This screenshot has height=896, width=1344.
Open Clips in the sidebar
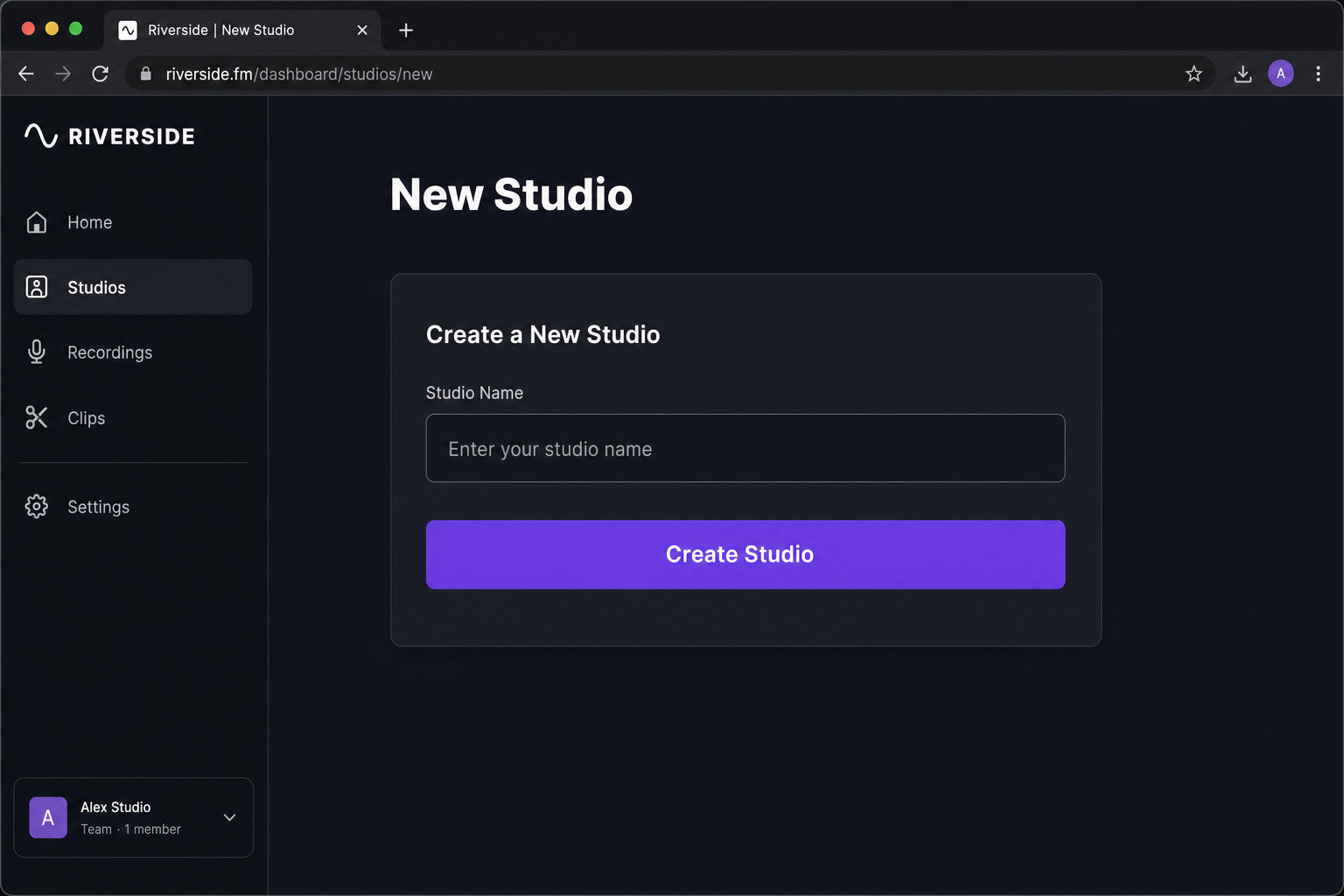[133, 417]
